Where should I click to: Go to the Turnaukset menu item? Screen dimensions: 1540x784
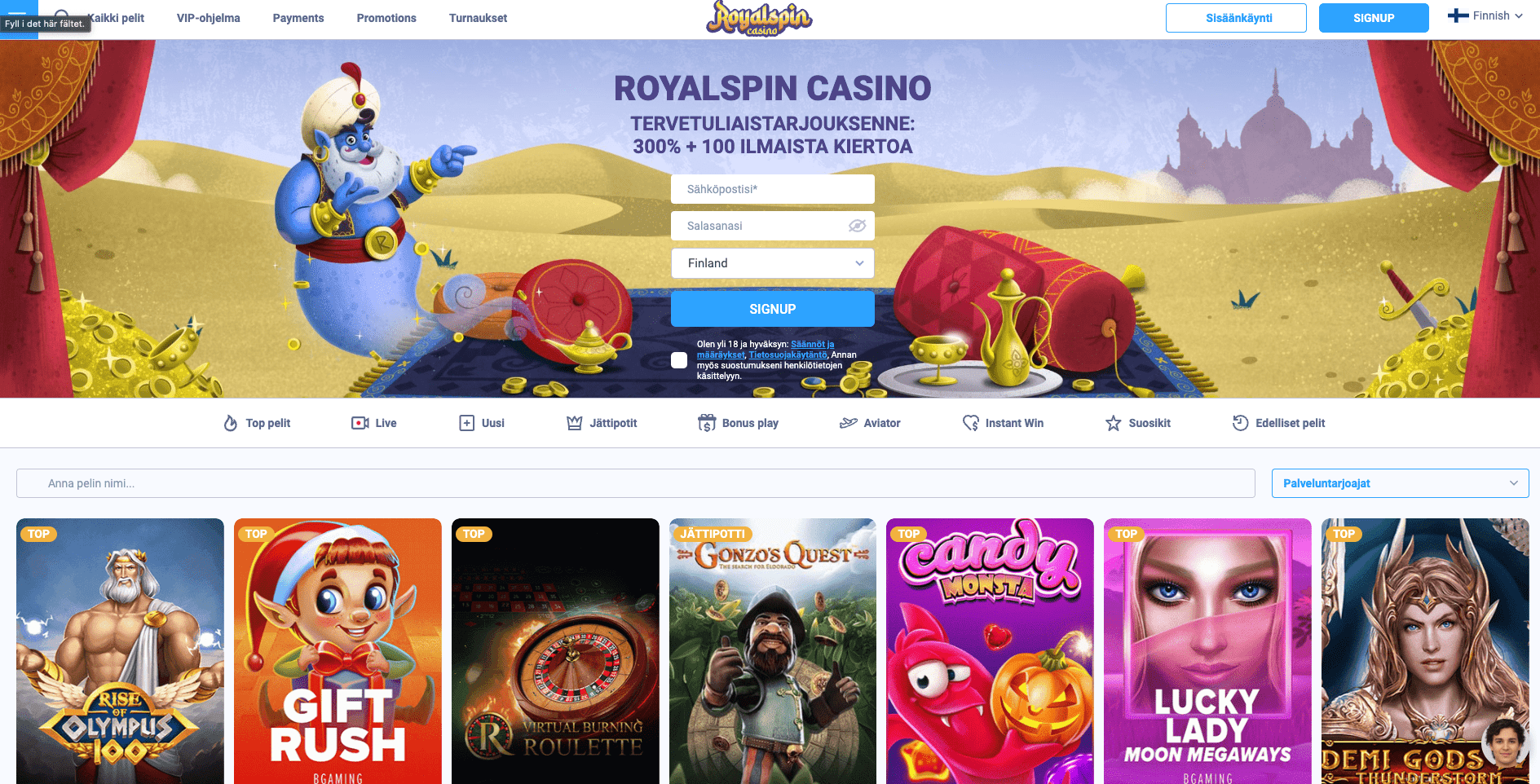point(478,18)
